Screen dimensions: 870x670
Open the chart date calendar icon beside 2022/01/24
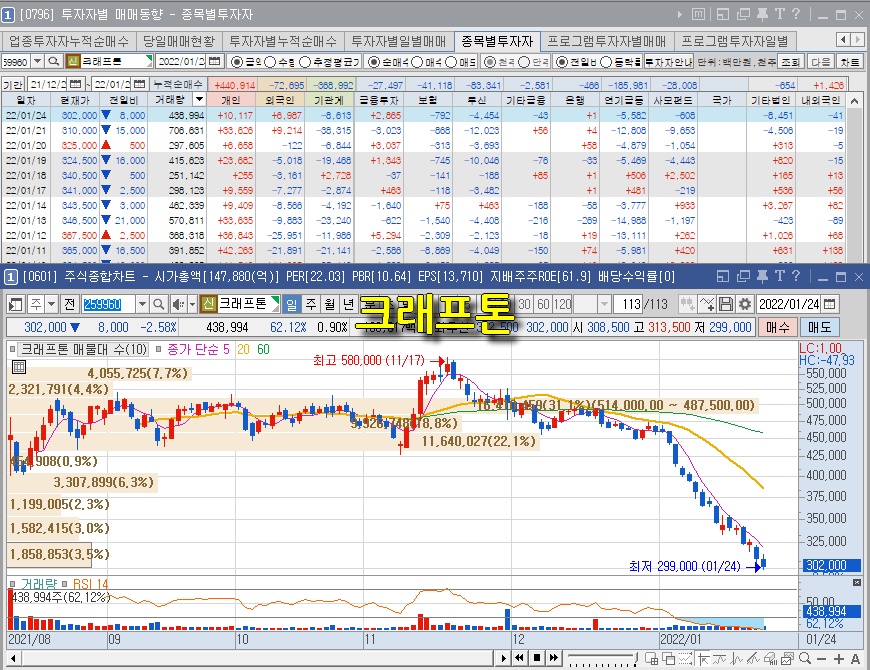tap(829, 304)
